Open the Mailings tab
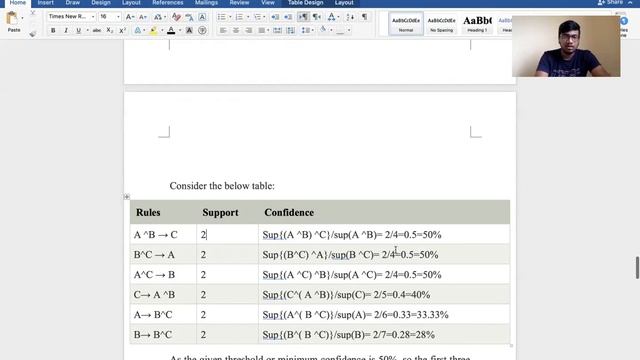The height and width of the screenshot is (360, 640). [206, 3]
